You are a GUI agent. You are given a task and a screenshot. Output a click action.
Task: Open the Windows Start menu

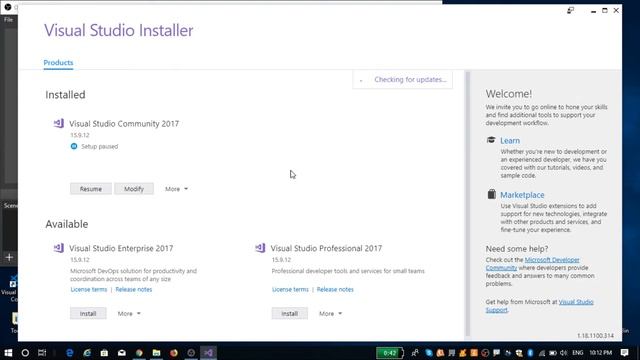(8, 353)
